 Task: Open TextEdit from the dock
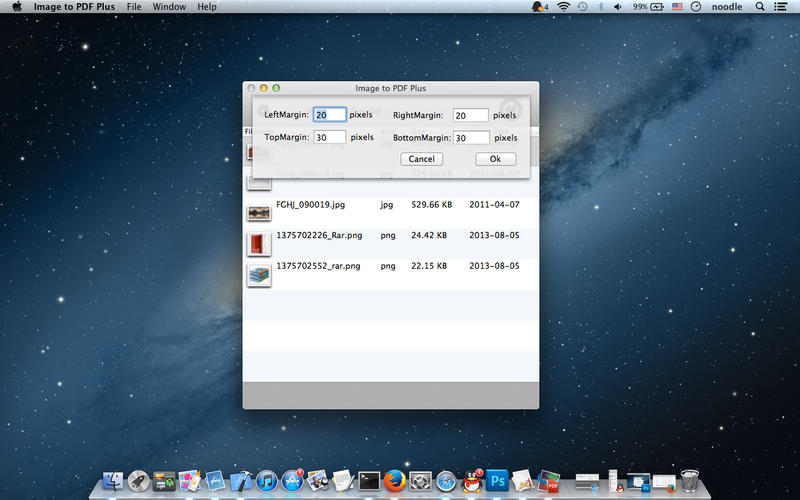[x=343, y=481]
